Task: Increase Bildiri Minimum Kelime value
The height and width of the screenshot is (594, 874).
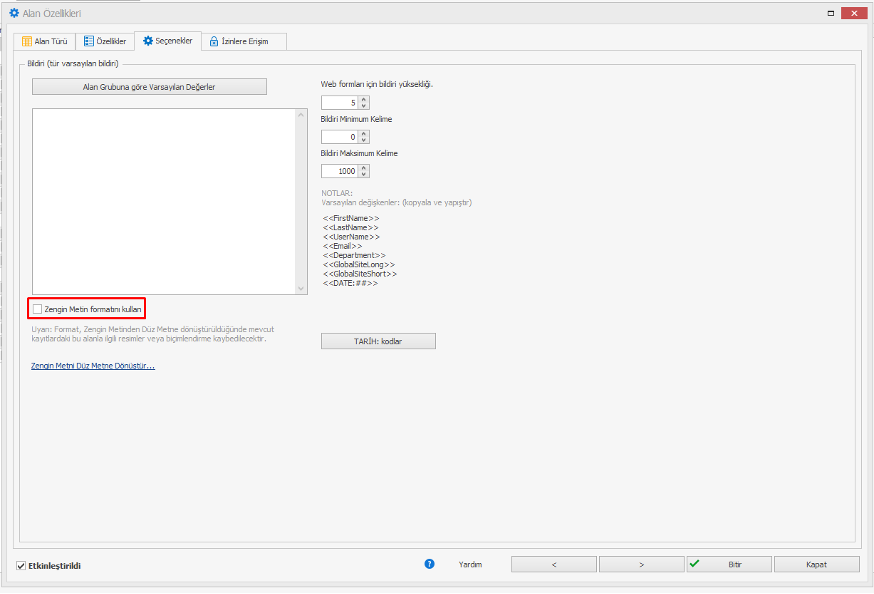Action: 364,134
